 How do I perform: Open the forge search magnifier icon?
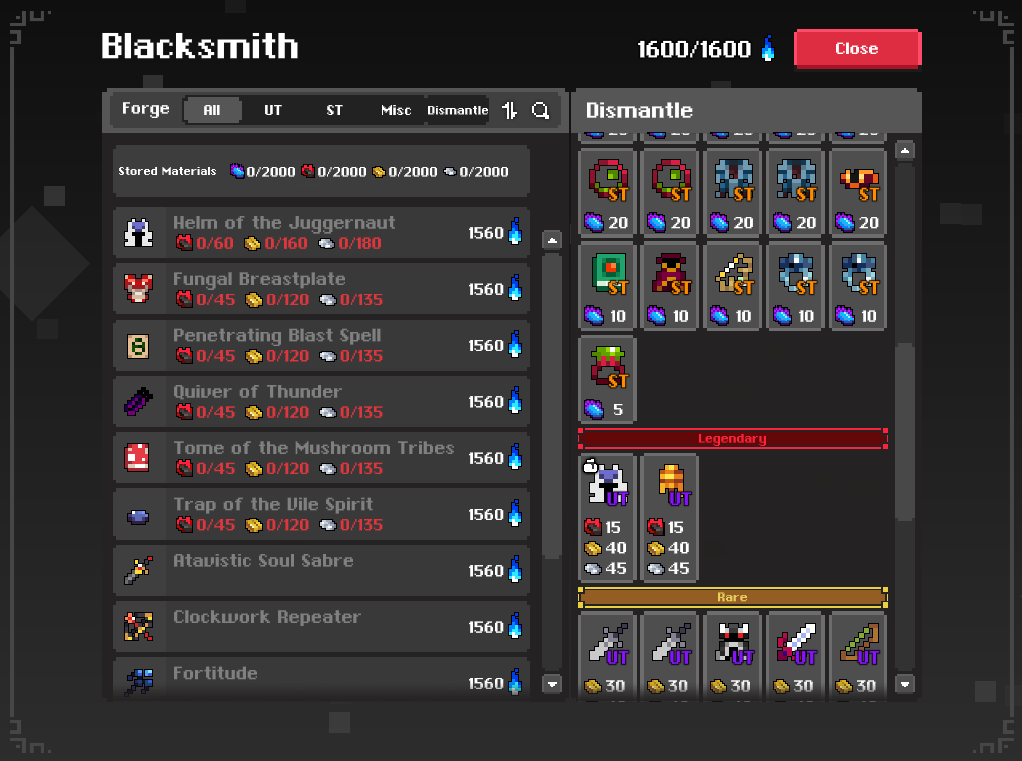[540, 110]
